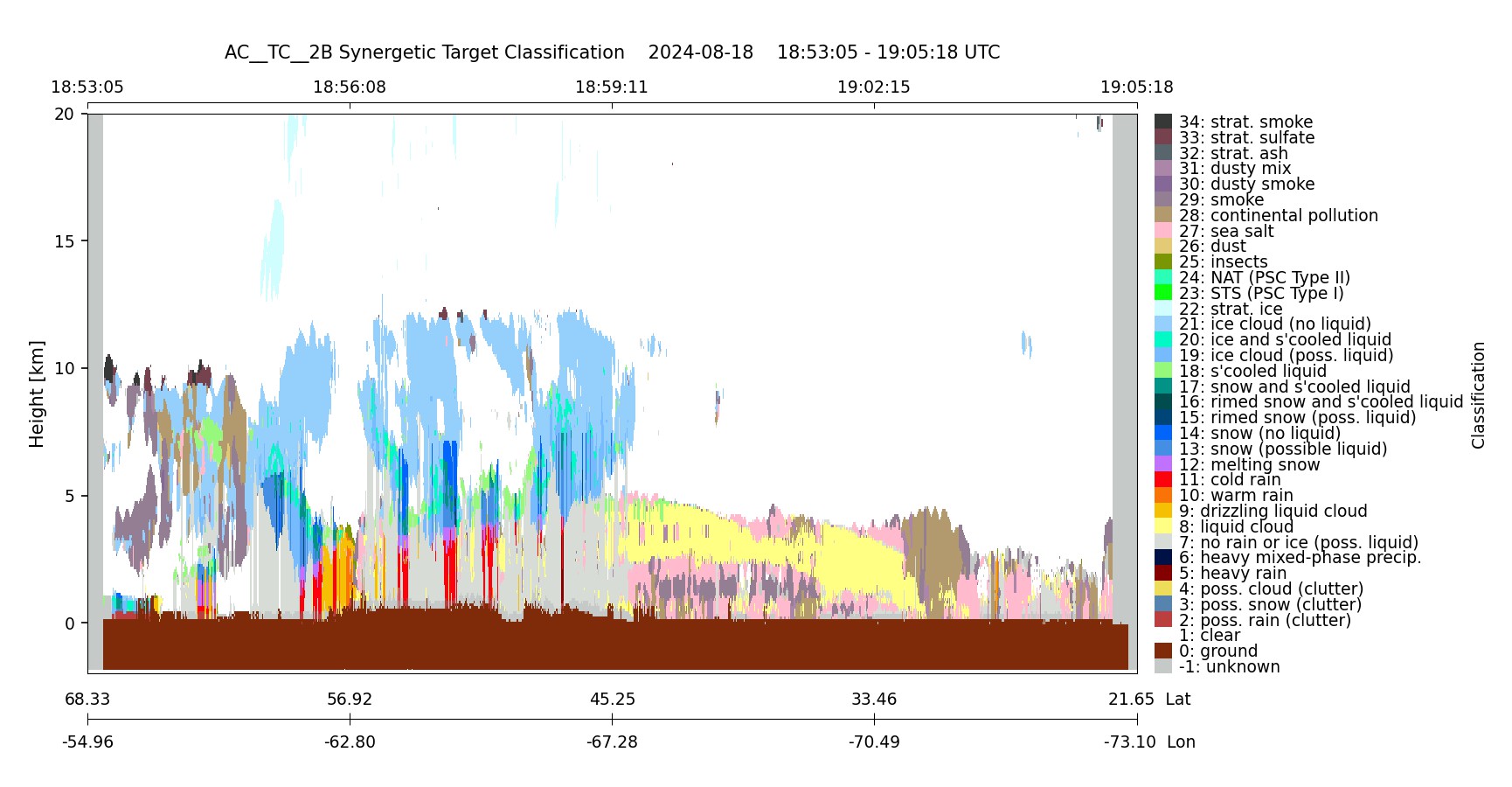This screenshot has height=787, width=1512.
Task: Click the latitude value 56.92
Action: click(350, 700)
